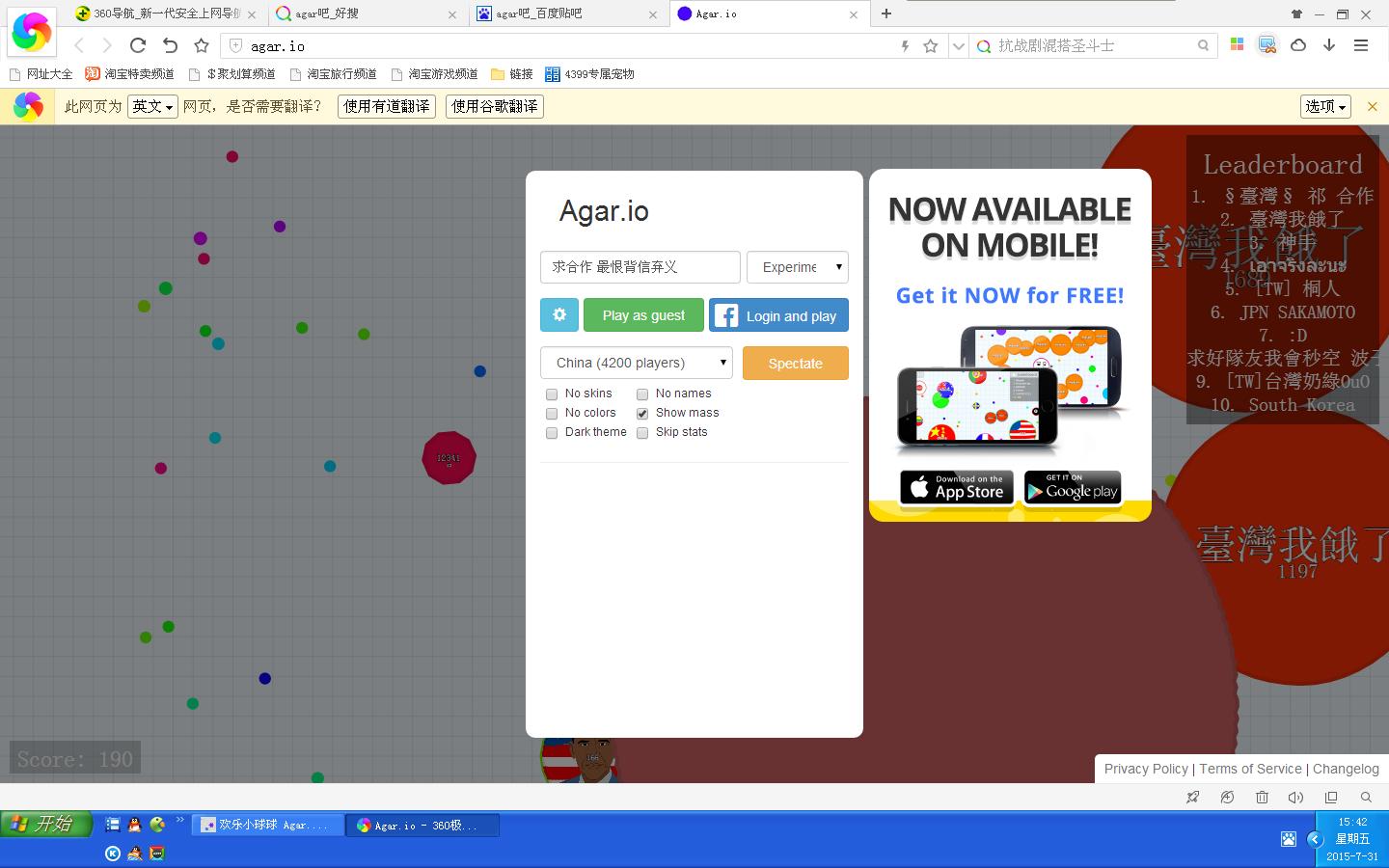Enable the Dark theme checkbox
Image resolution: width=1389 pixels, height=868 pixels.
[552, 432]
